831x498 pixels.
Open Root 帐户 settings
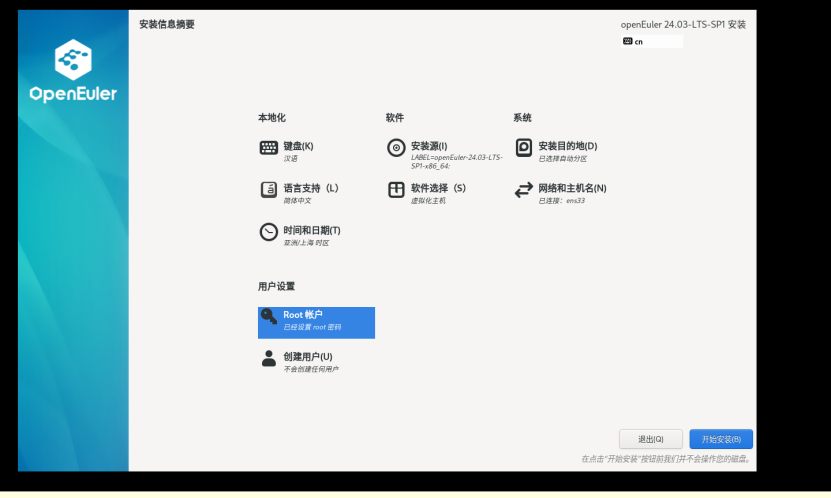(x=316, y=323)
